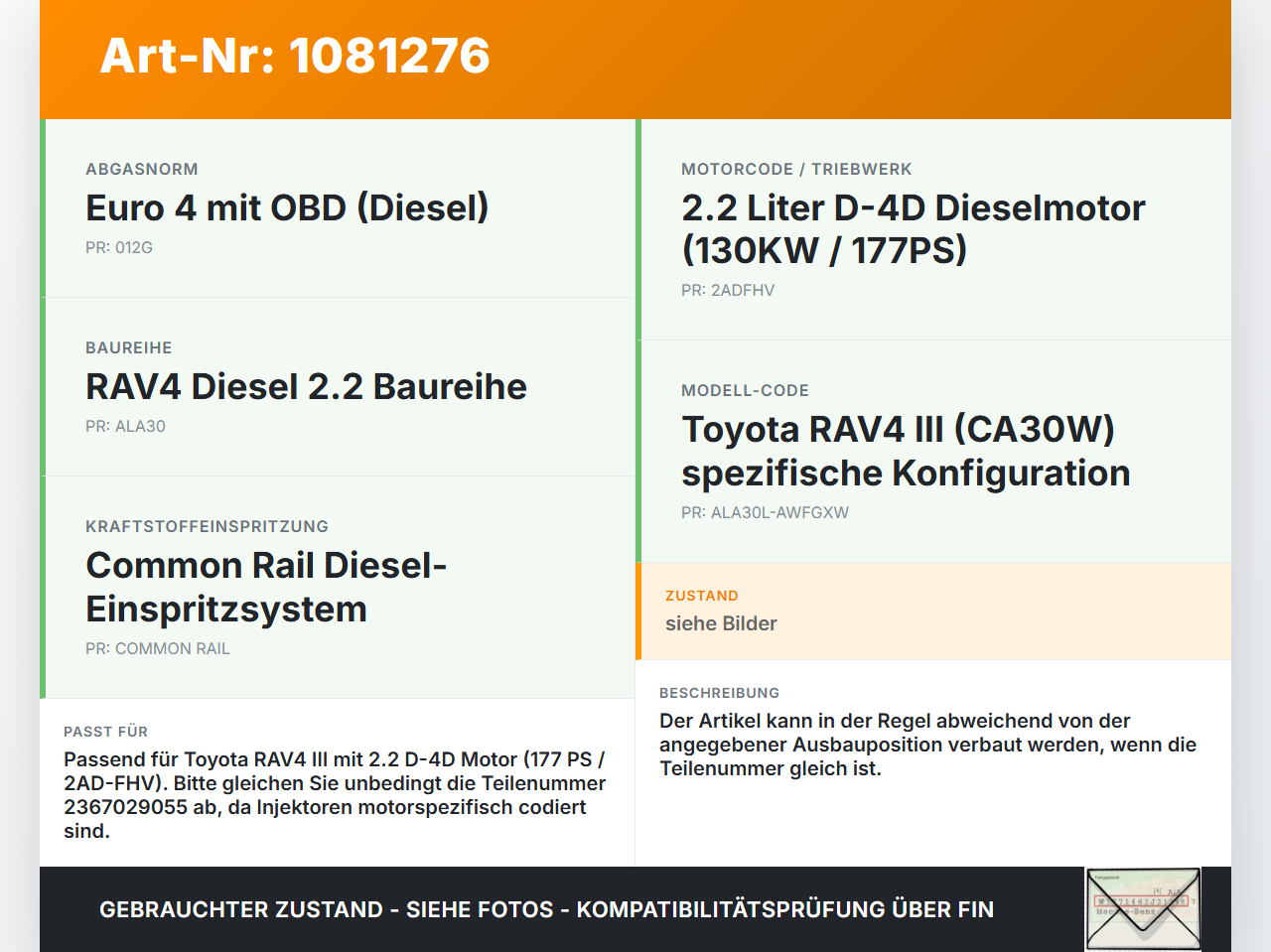Screen dimensions: 1271x952
Task: Select the 'Art-Nr: 1081276' heading
Action: point(295,56)
